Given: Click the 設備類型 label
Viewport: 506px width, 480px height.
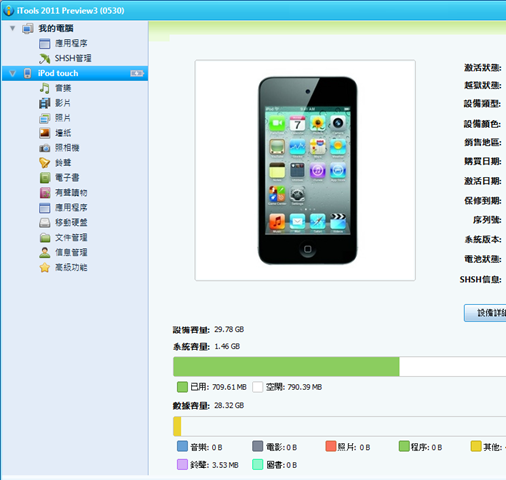Looking at the screenshot, I should [482, 104].
